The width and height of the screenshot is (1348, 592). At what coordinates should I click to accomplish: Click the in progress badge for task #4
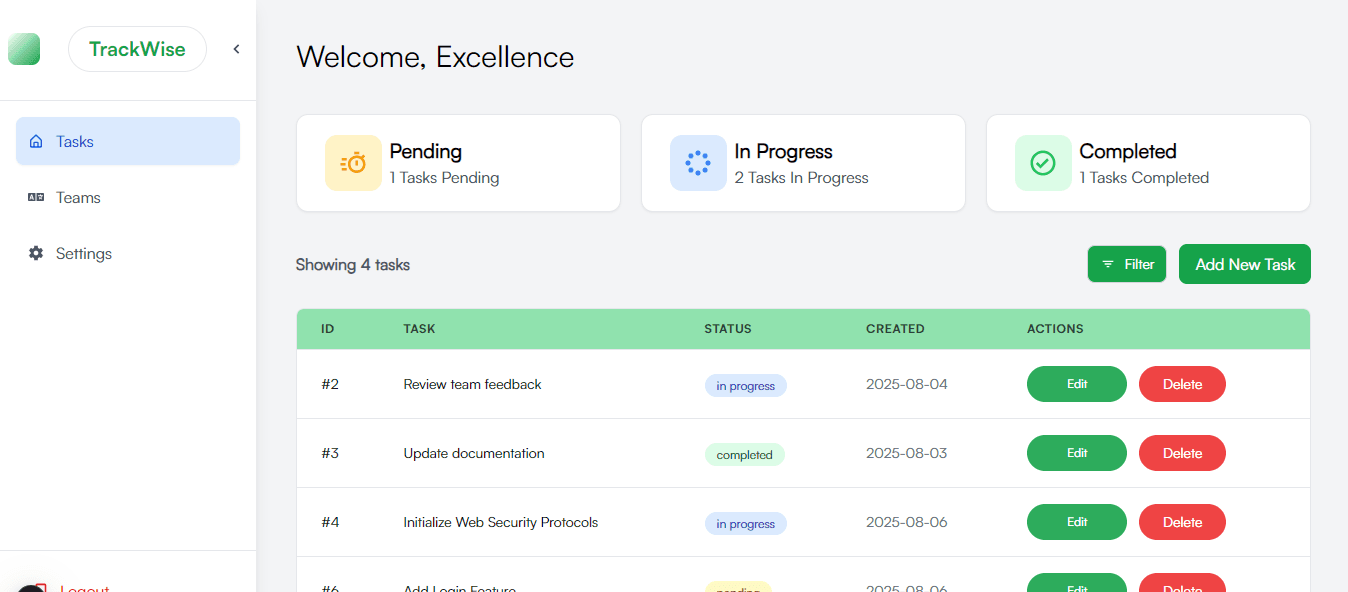pos(745,524)
